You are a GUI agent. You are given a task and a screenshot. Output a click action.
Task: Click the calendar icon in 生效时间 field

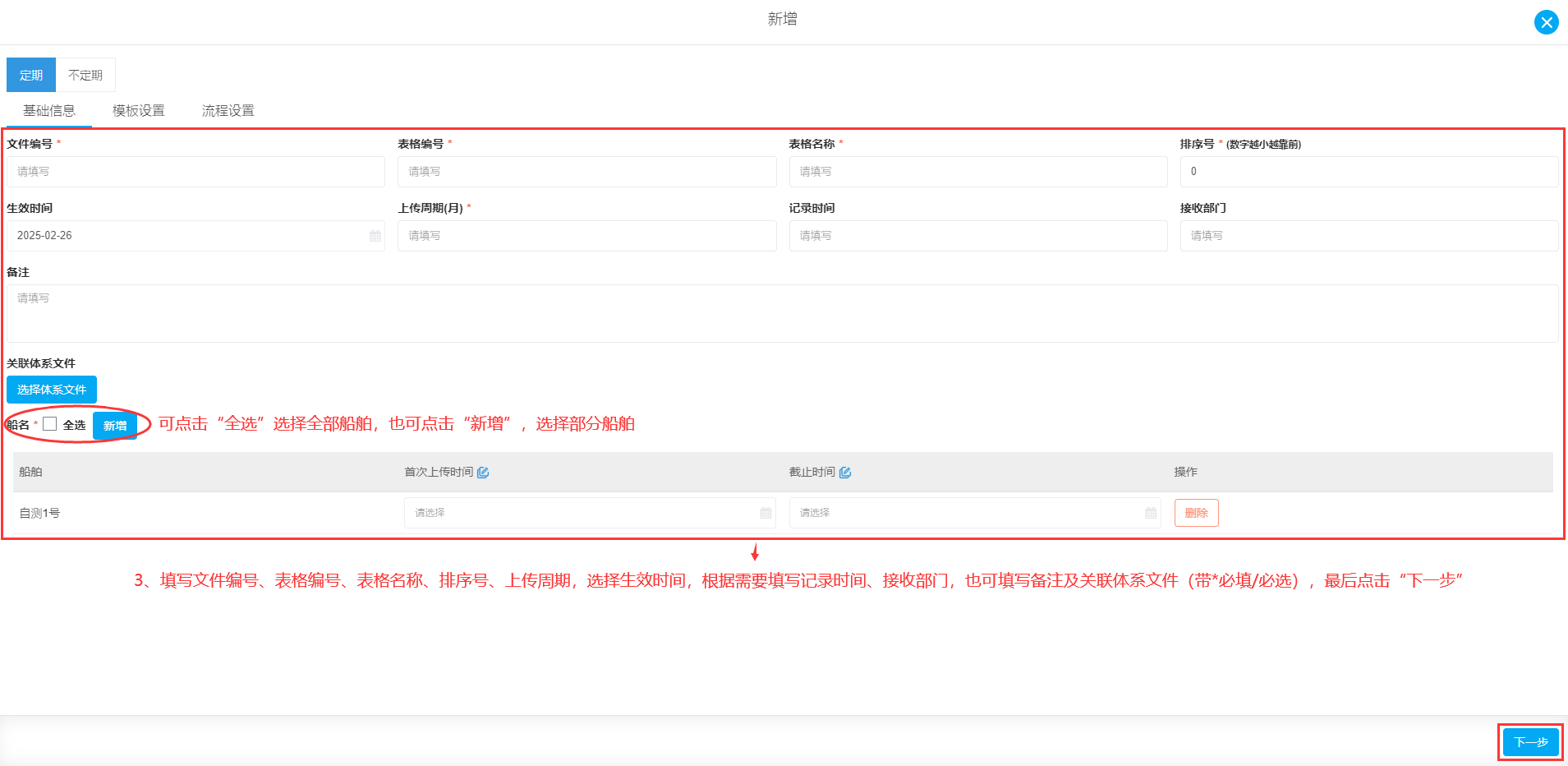click(375, 236)
